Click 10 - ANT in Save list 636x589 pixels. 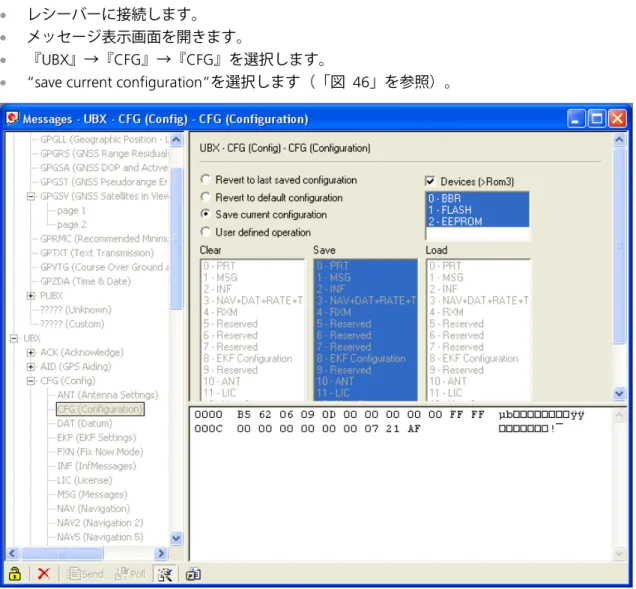click(365, 381)
